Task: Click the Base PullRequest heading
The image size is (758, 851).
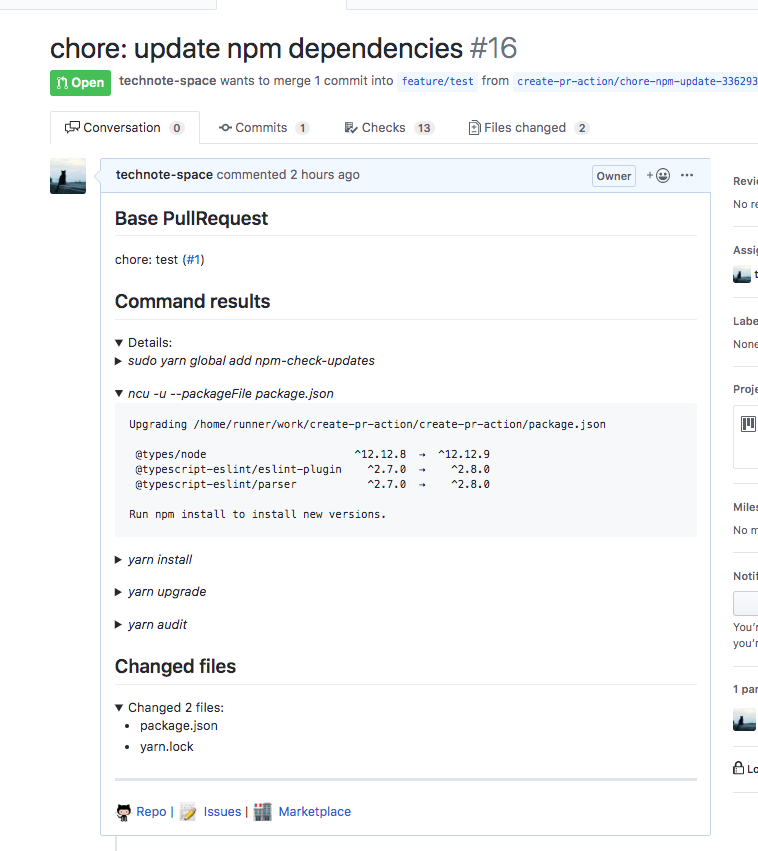Action: tap(192, 219)
